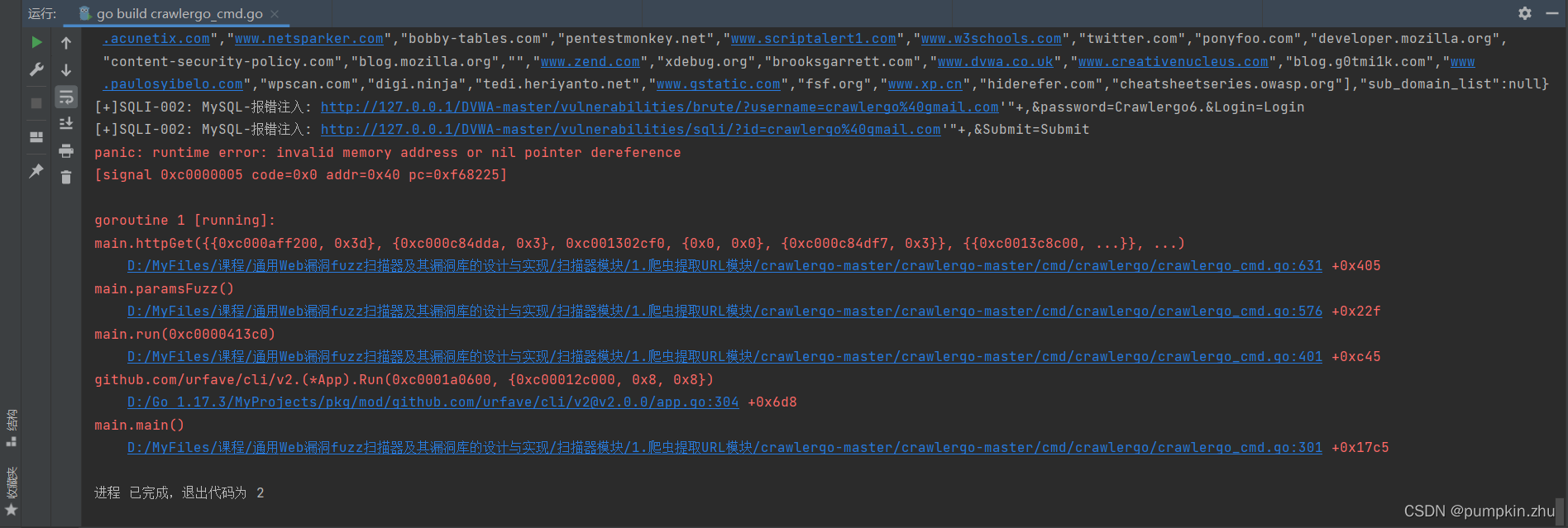Open the 结构 structure side tab
The height and width of the screenshot is (528, 1568).
click(12, 426)
